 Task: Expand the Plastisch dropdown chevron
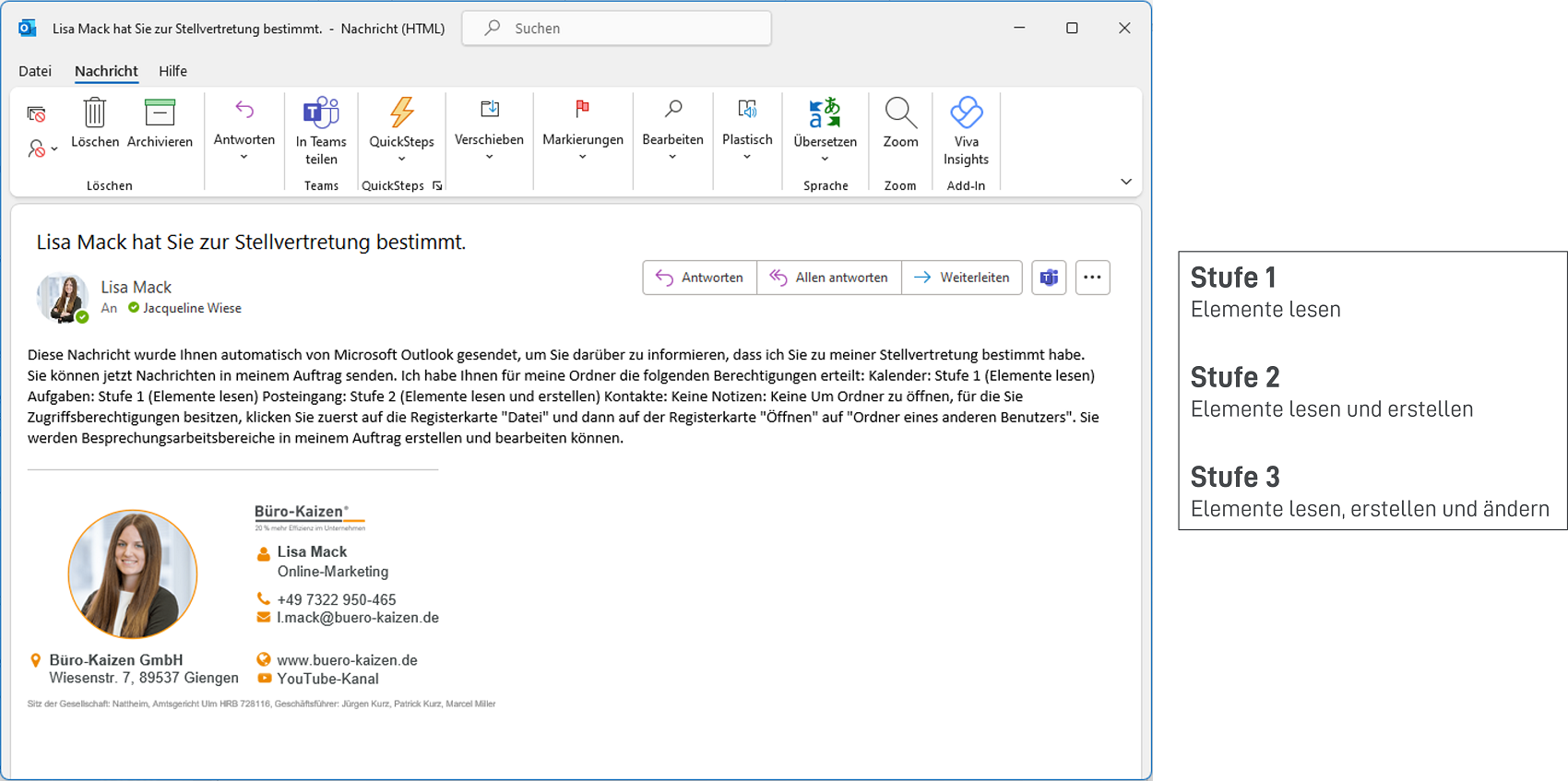click(x=747, y=158)
